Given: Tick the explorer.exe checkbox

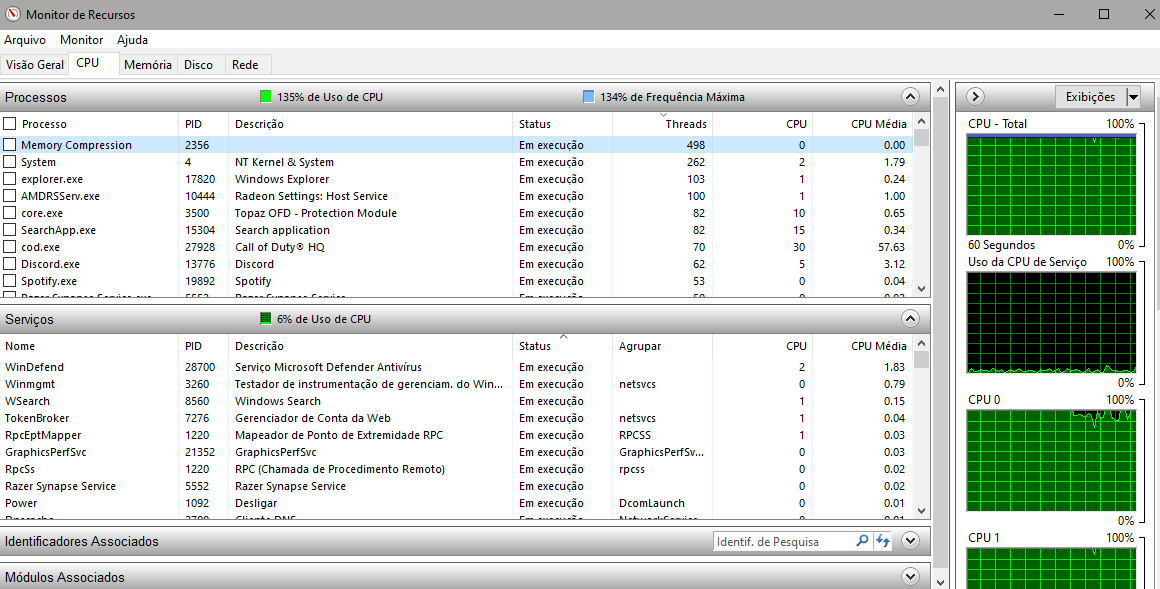Looking at the screenshot, I should [10, 179].
